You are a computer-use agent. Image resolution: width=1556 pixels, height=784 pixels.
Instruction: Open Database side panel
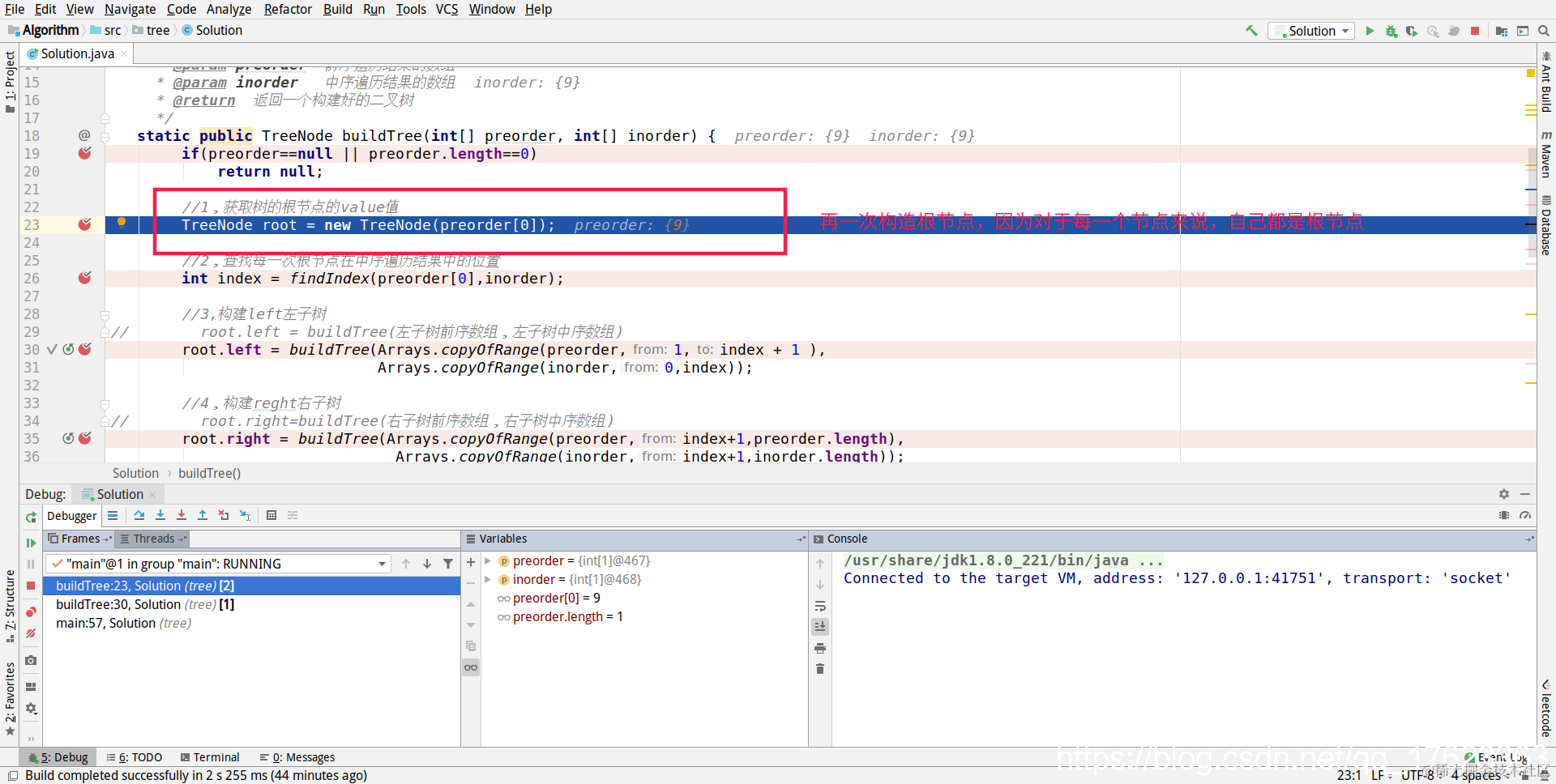[1546, 224]
